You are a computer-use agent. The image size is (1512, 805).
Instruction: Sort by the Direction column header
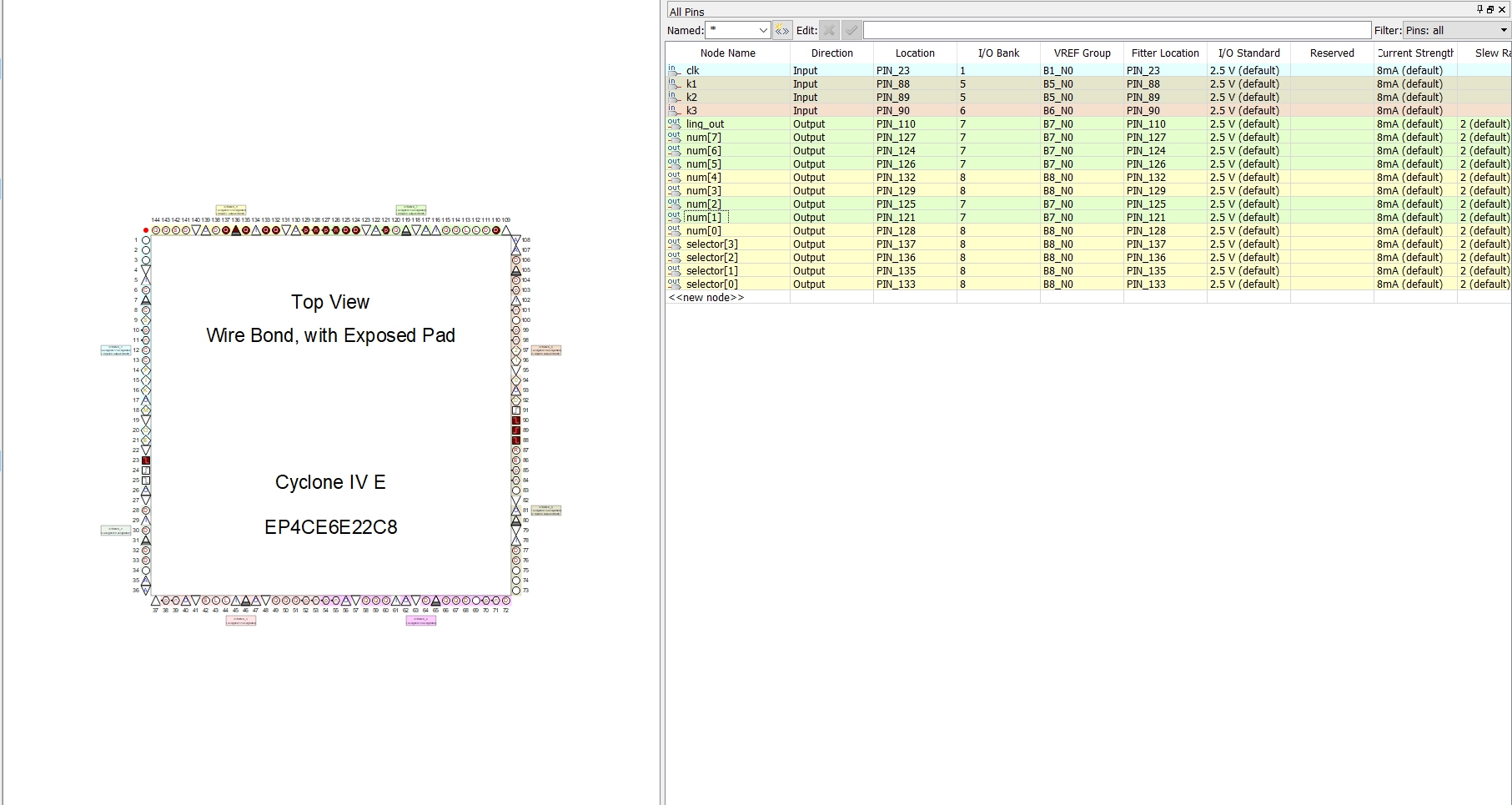pyautogui.click(x=831, y=53)
